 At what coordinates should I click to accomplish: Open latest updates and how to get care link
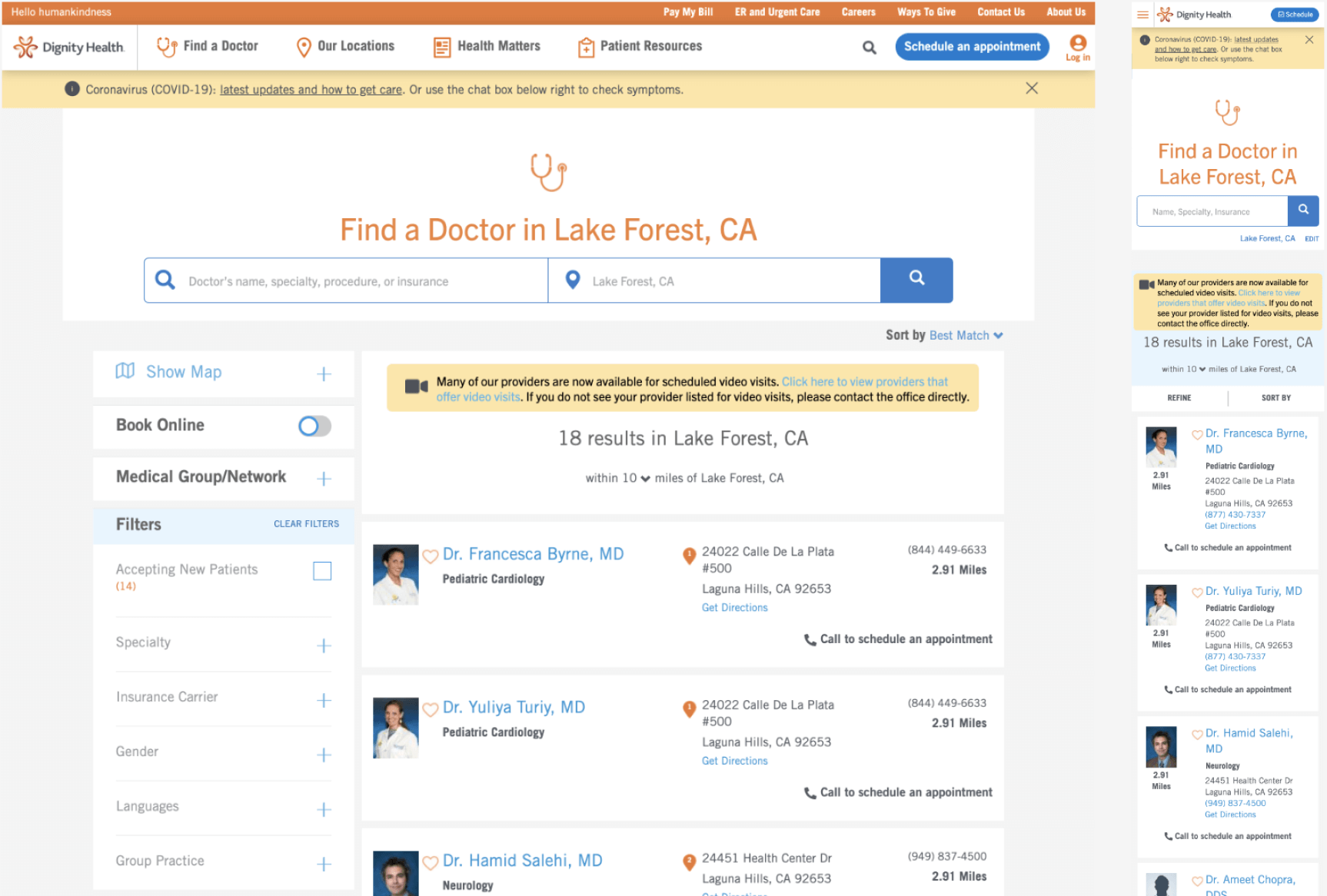coord(311,90)
